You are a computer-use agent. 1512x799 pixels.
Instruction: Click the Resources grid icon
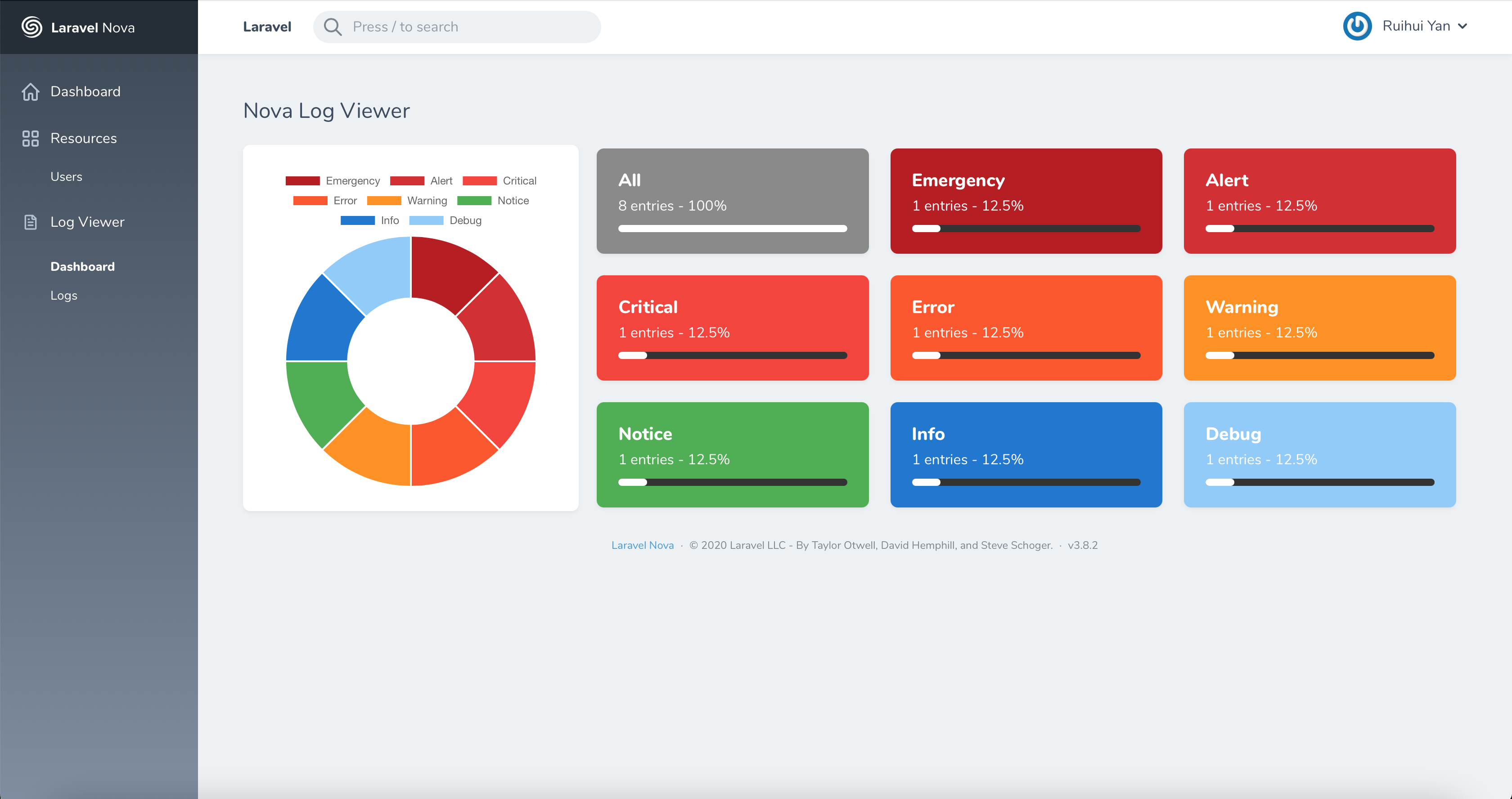point(30,139)
